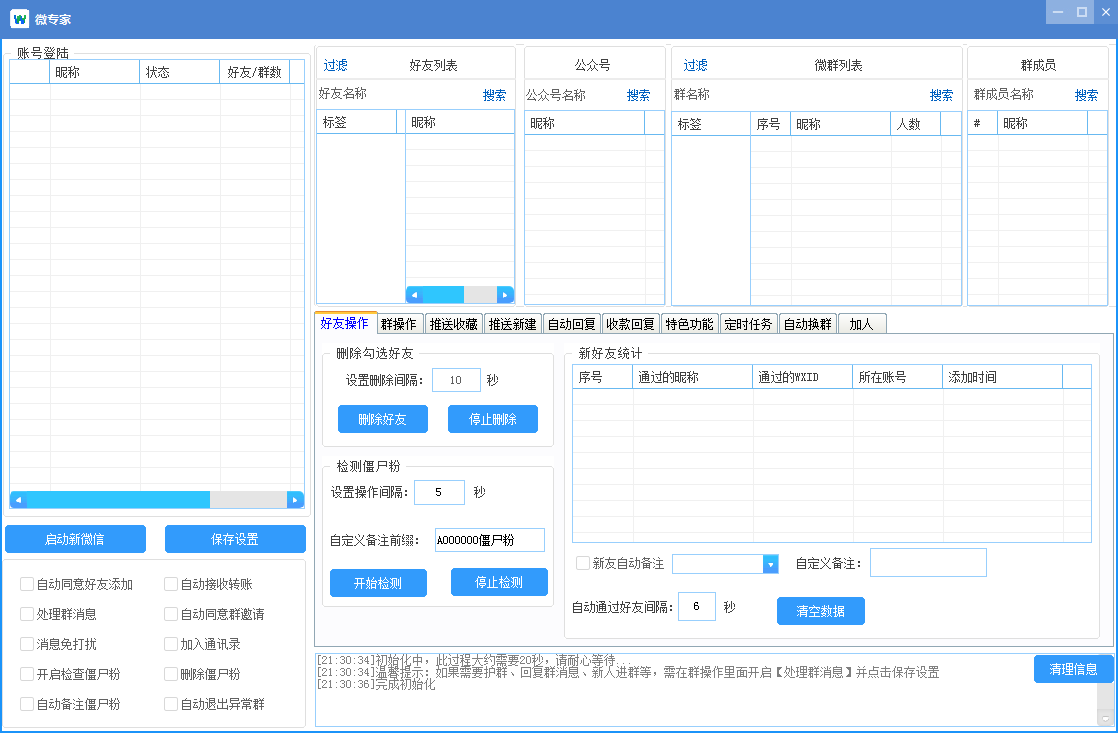Click 搜索 next to 好友名称

[x=494, y=95]
